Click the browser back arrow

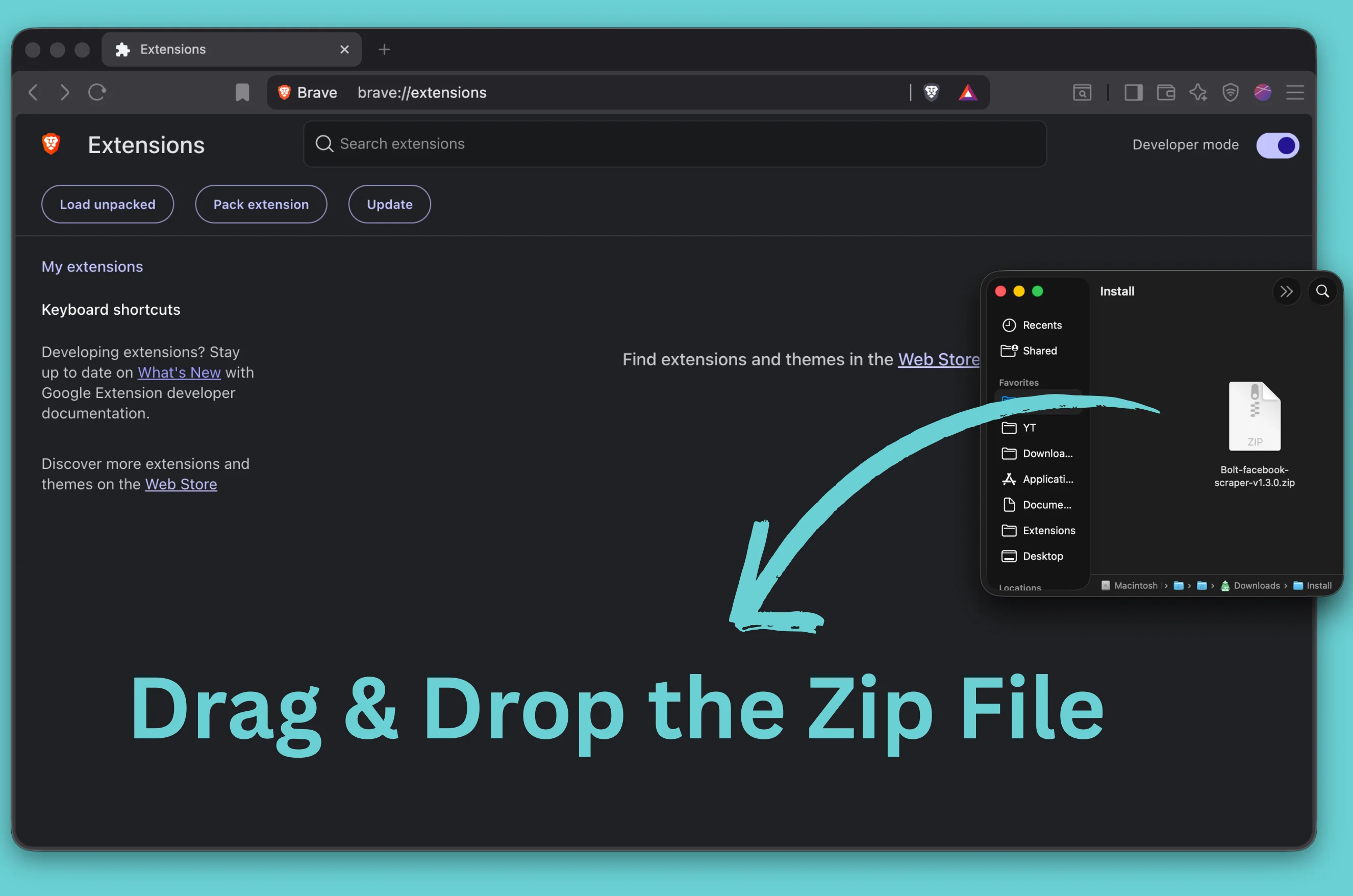[x=33, y=92]
